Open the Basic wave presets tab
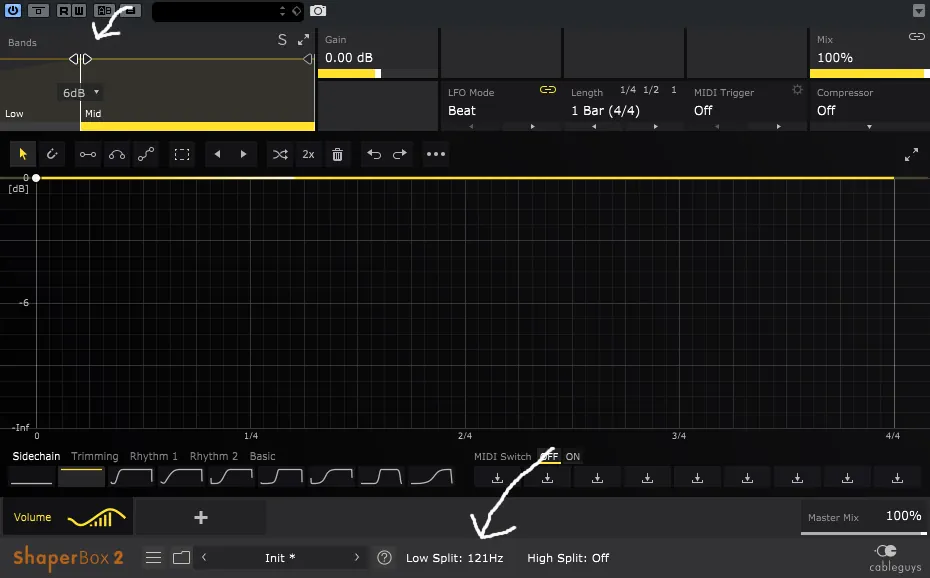The height and width of the screenshot is (578, 930). click(x=262, y=456)
